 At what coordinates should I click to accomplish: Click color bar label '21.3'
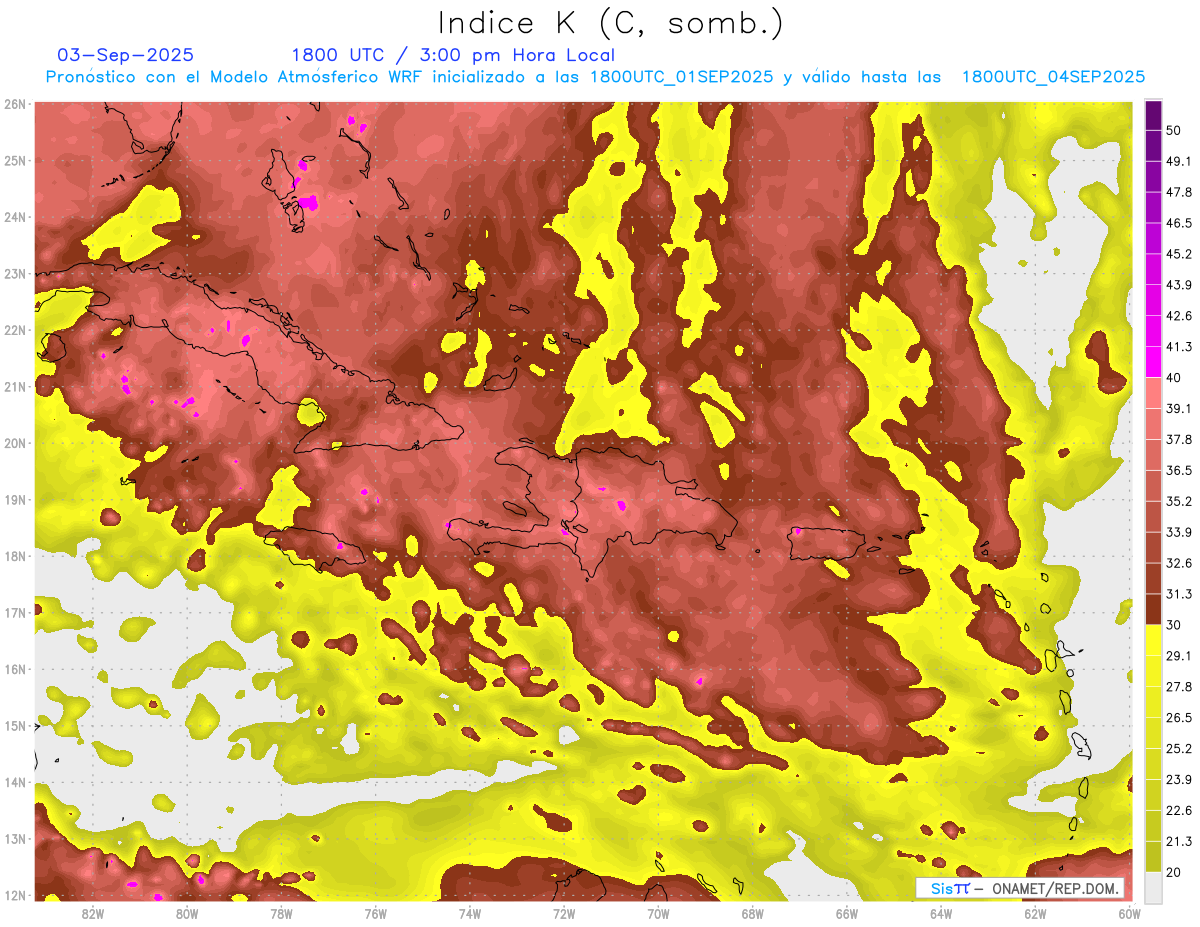(x=1178, y=841)
